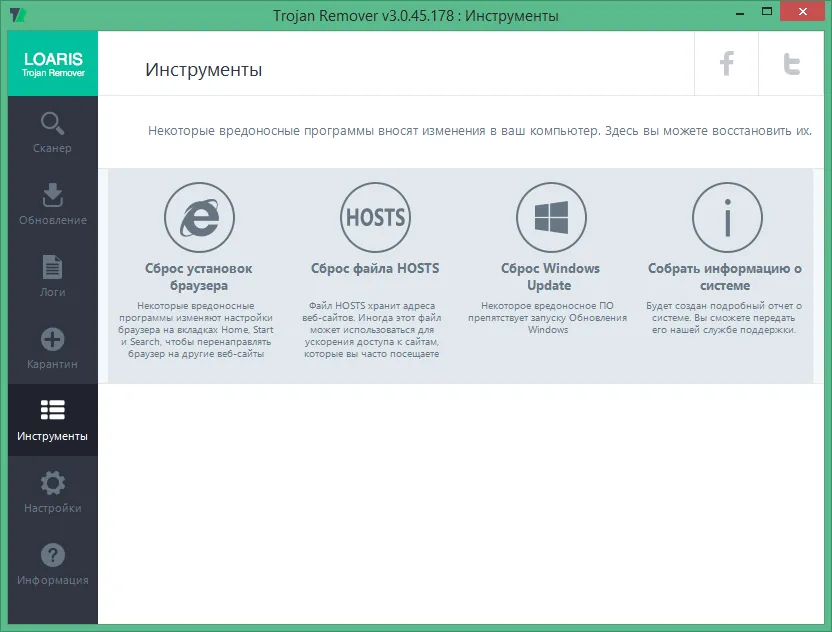Minimize the Trojan Remover window
This screenshot has height=632, width=832.
(x=740, y=13)
